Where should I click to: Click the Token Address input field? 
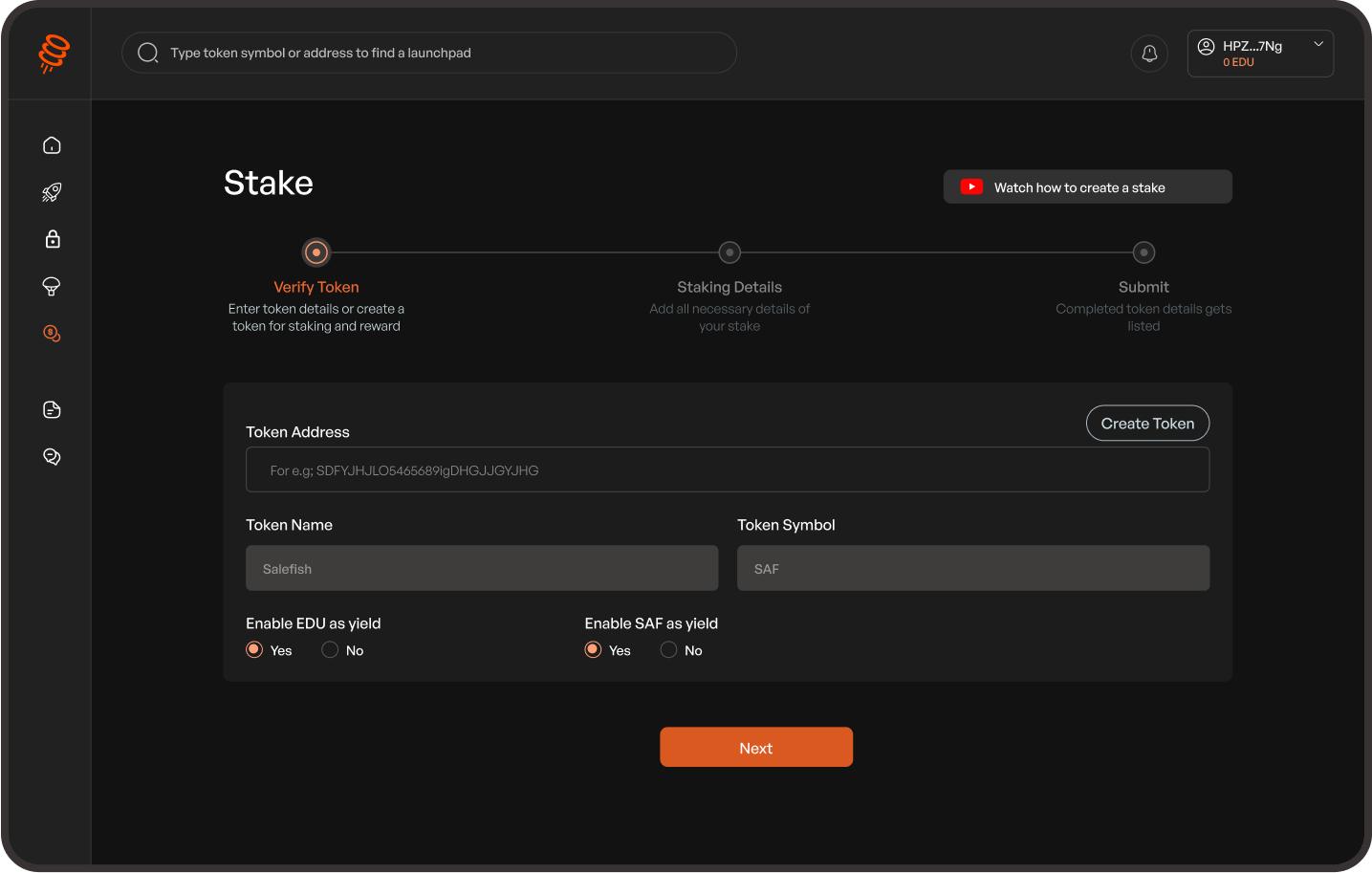(x=727, y=469)
